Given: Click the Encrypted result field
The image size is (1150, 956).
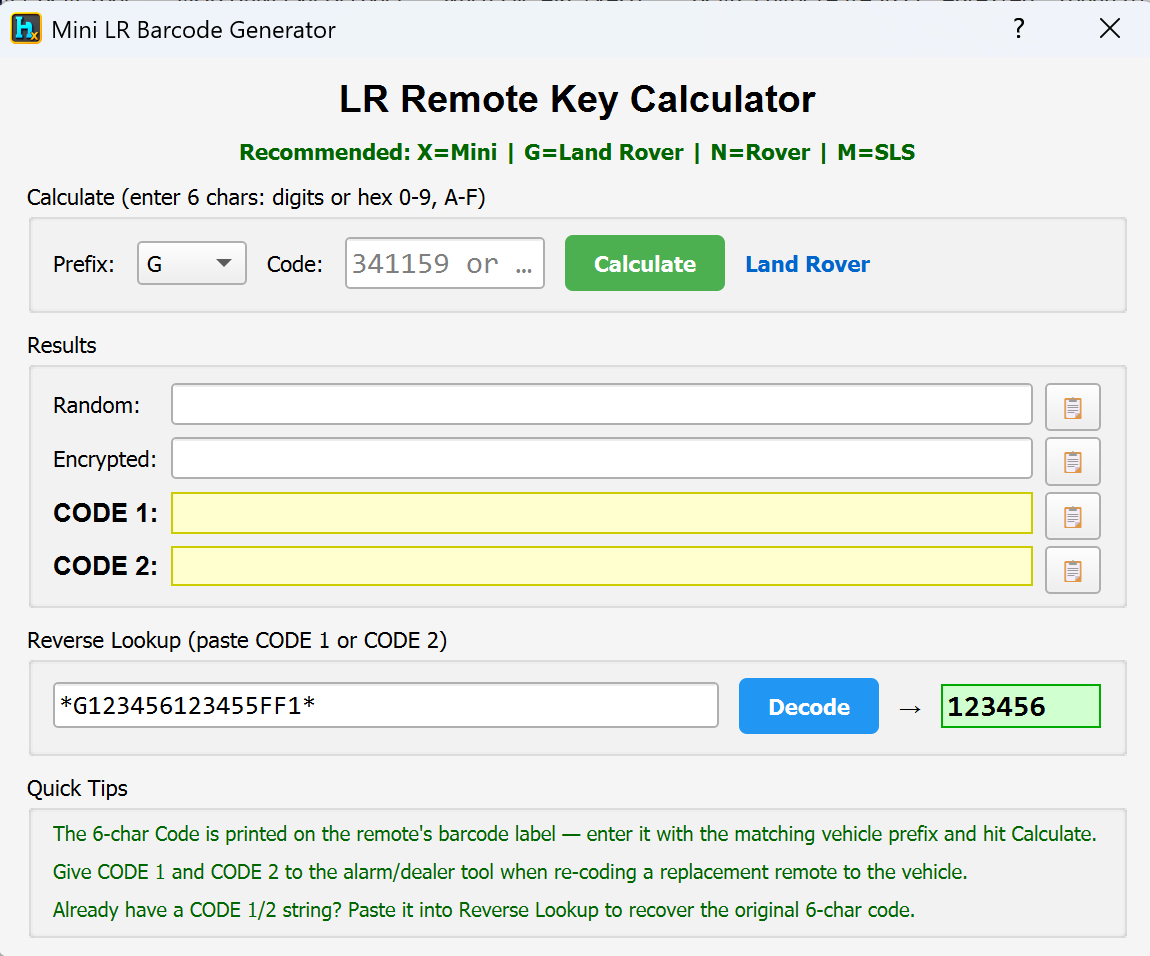Looking at the screenshot, I should tap(601, 459).
